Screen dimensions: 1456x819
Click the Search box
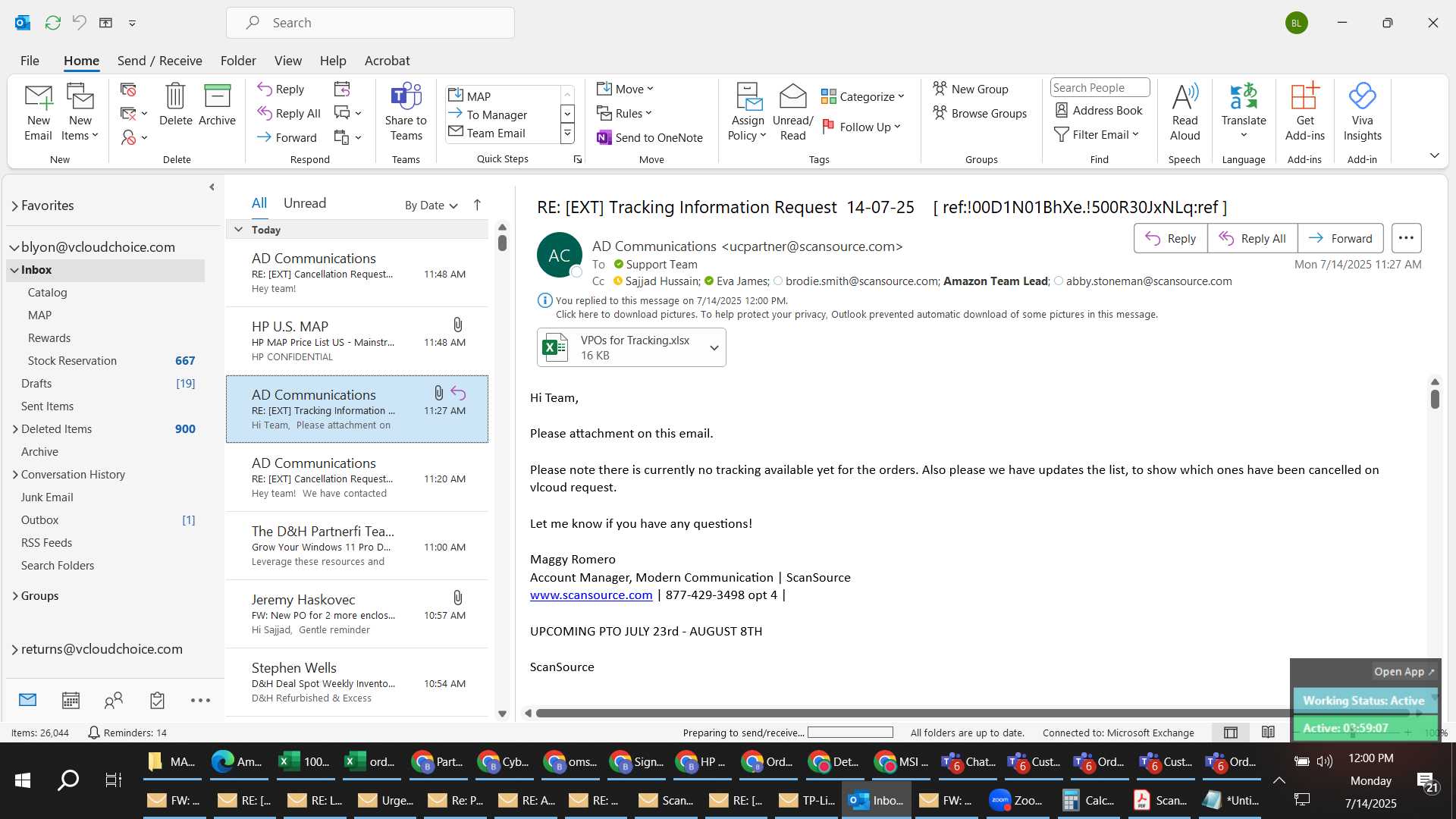click(370, 23)
